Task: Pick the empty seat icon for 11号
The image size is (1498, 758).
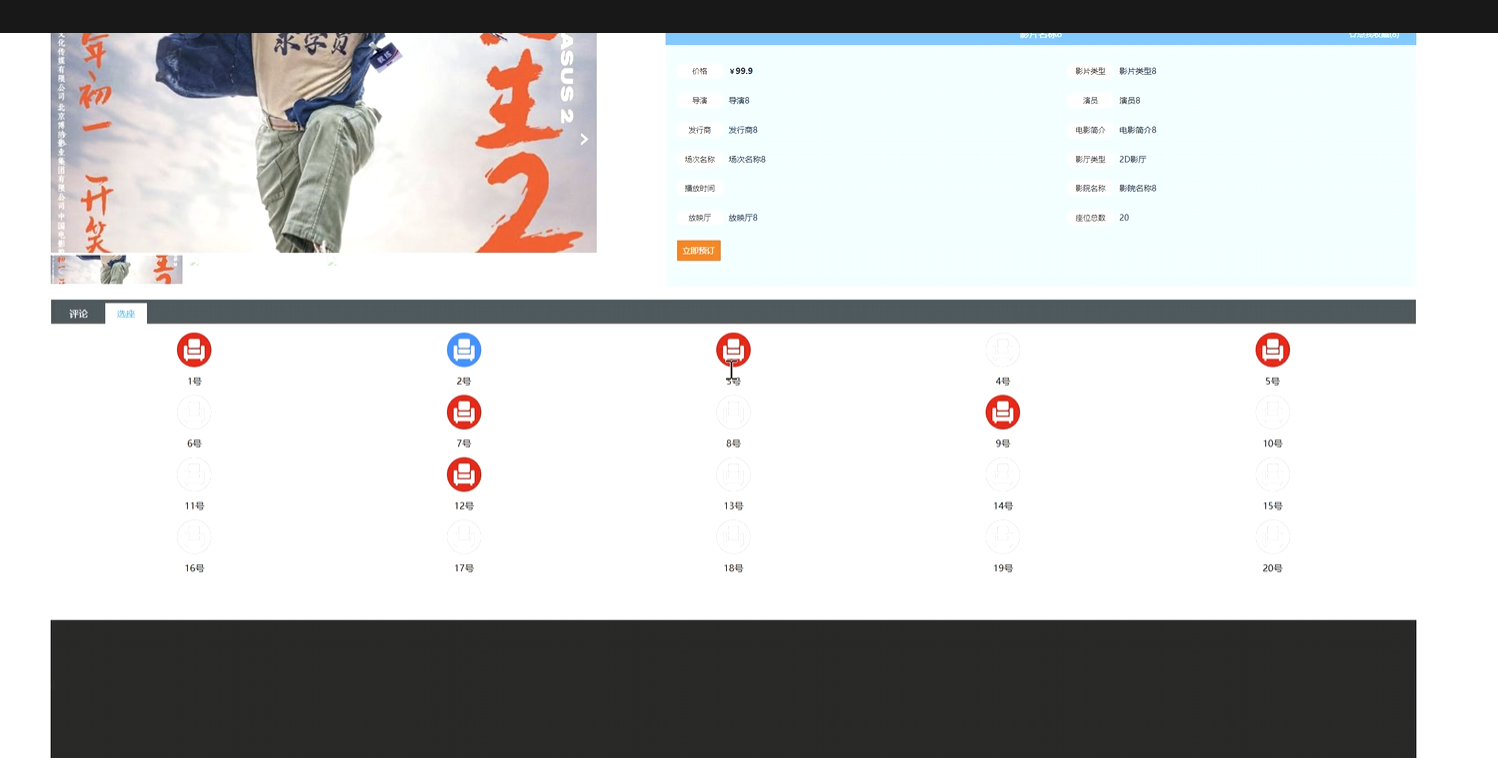Action: (x=194, y=475)
